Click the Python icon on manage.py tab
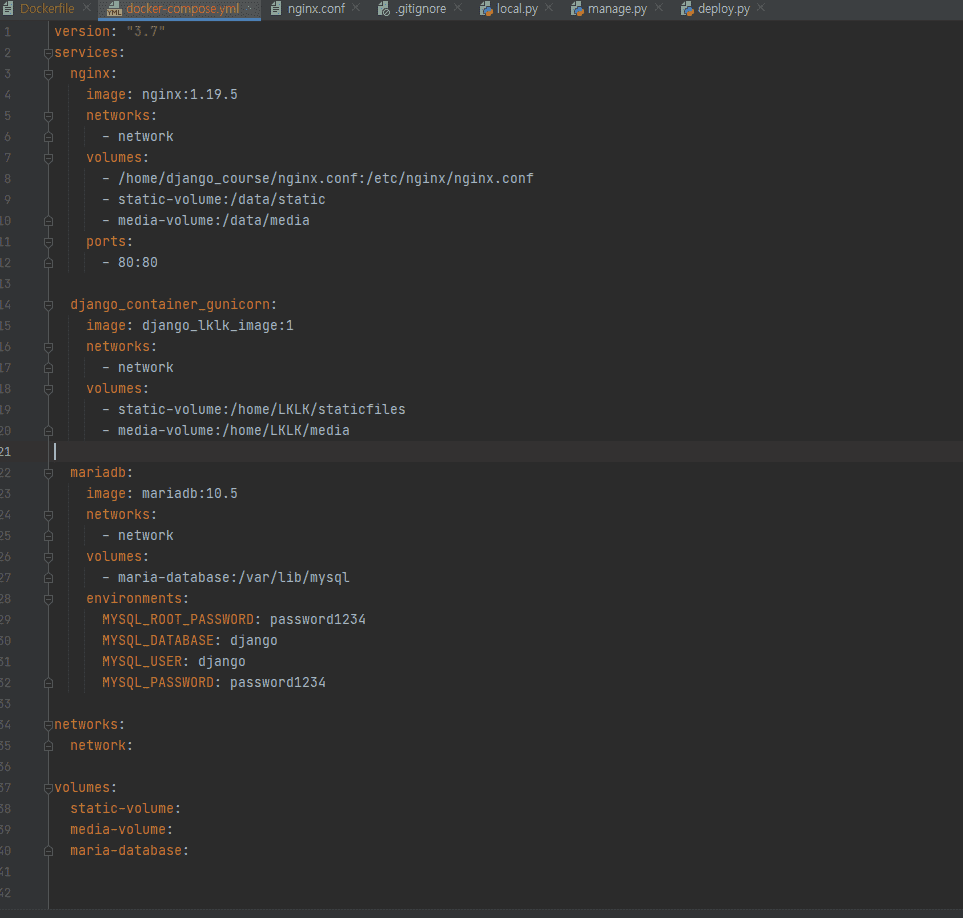 pyautogui.click(x=577, y=9)
